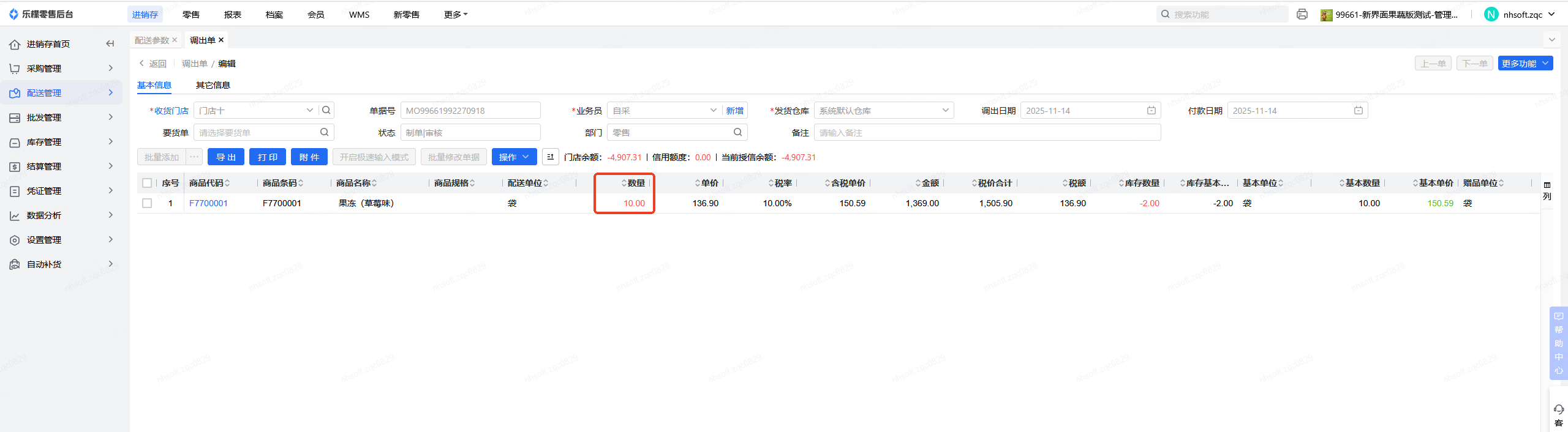This screenshot has width=1568, height=432.
Task: Toggle the select-all checkbox in table header
Action: [x=147, y=183]
